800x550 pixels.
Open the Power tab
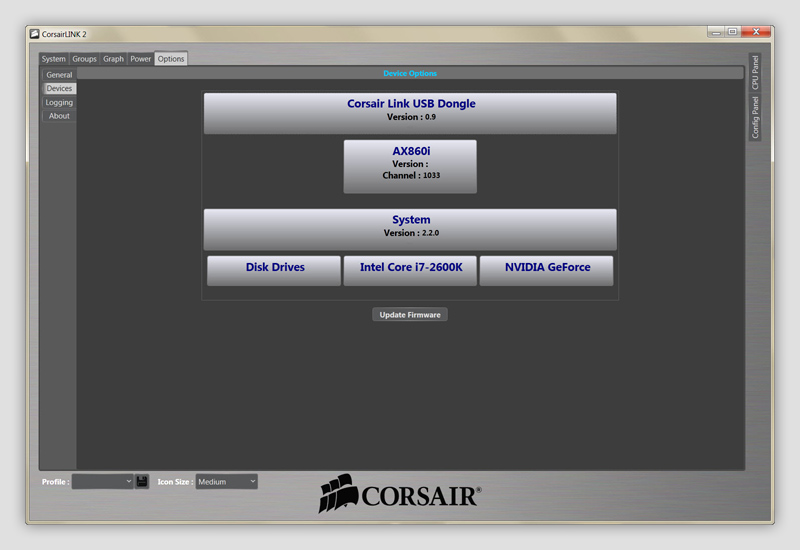[140, 59]
